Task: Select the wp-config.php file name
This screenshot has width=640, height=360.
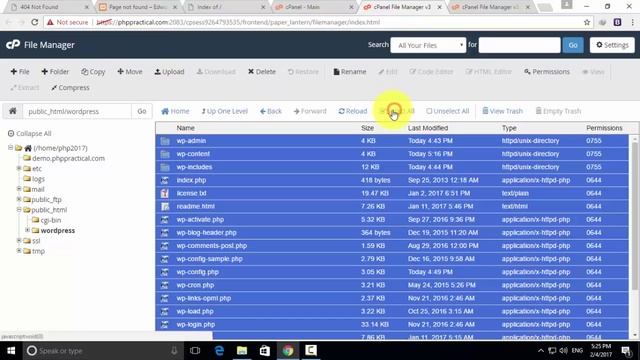Action: pyautogui.click(x=198, y=272)
